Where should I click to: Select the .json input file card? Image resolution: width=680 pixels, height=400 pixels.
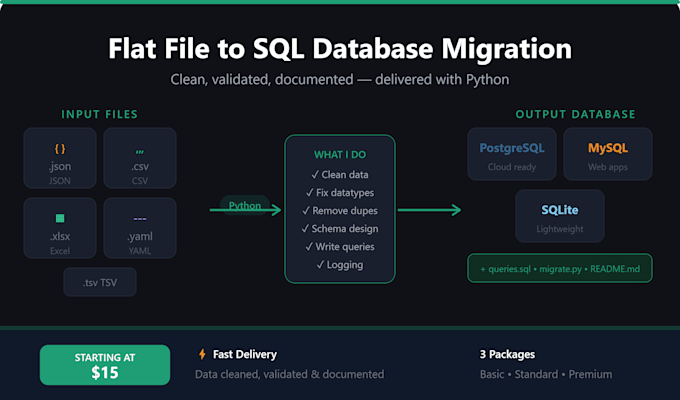[x=60, y=158]
